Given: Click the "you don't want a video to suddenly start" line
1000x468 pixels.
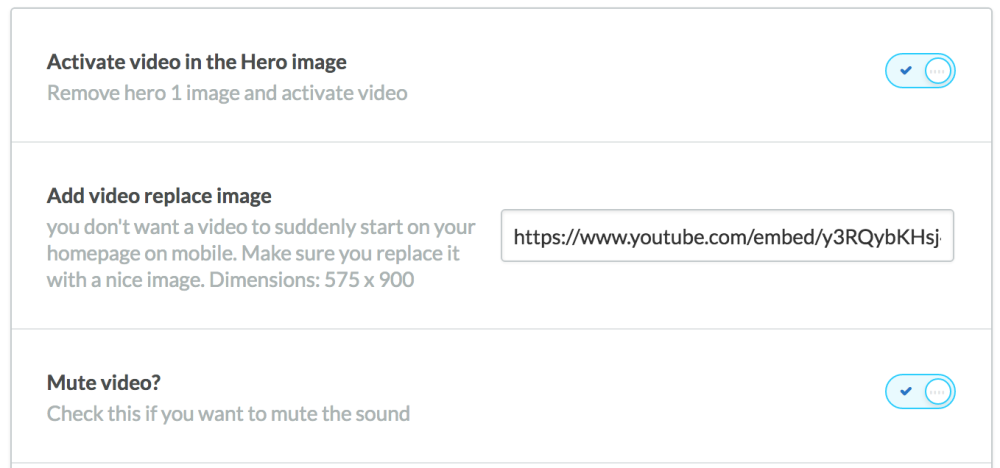Looking at the screenshot, I should (x=261, y=227).
